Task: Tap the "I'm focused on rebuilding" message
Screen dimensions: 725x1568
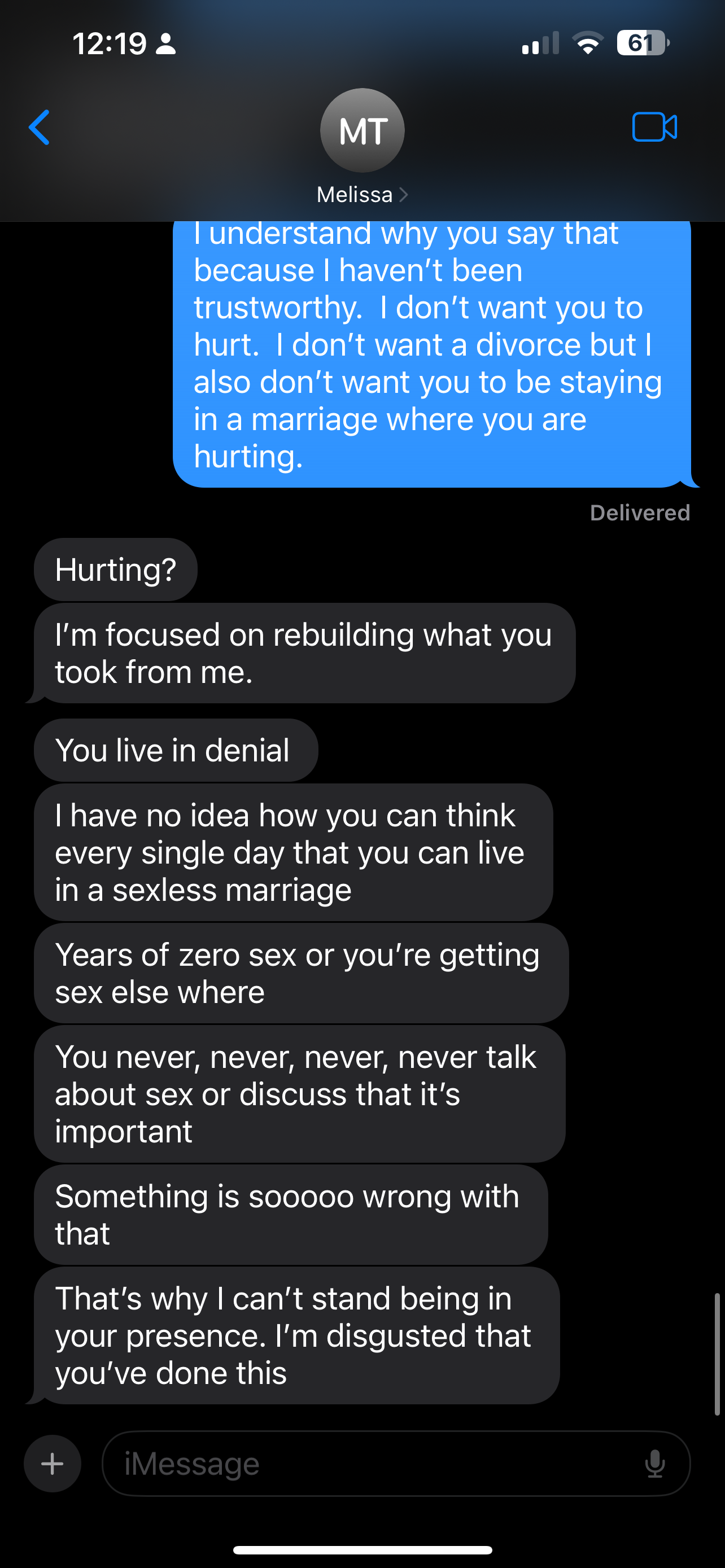Action: pos(304,653)
